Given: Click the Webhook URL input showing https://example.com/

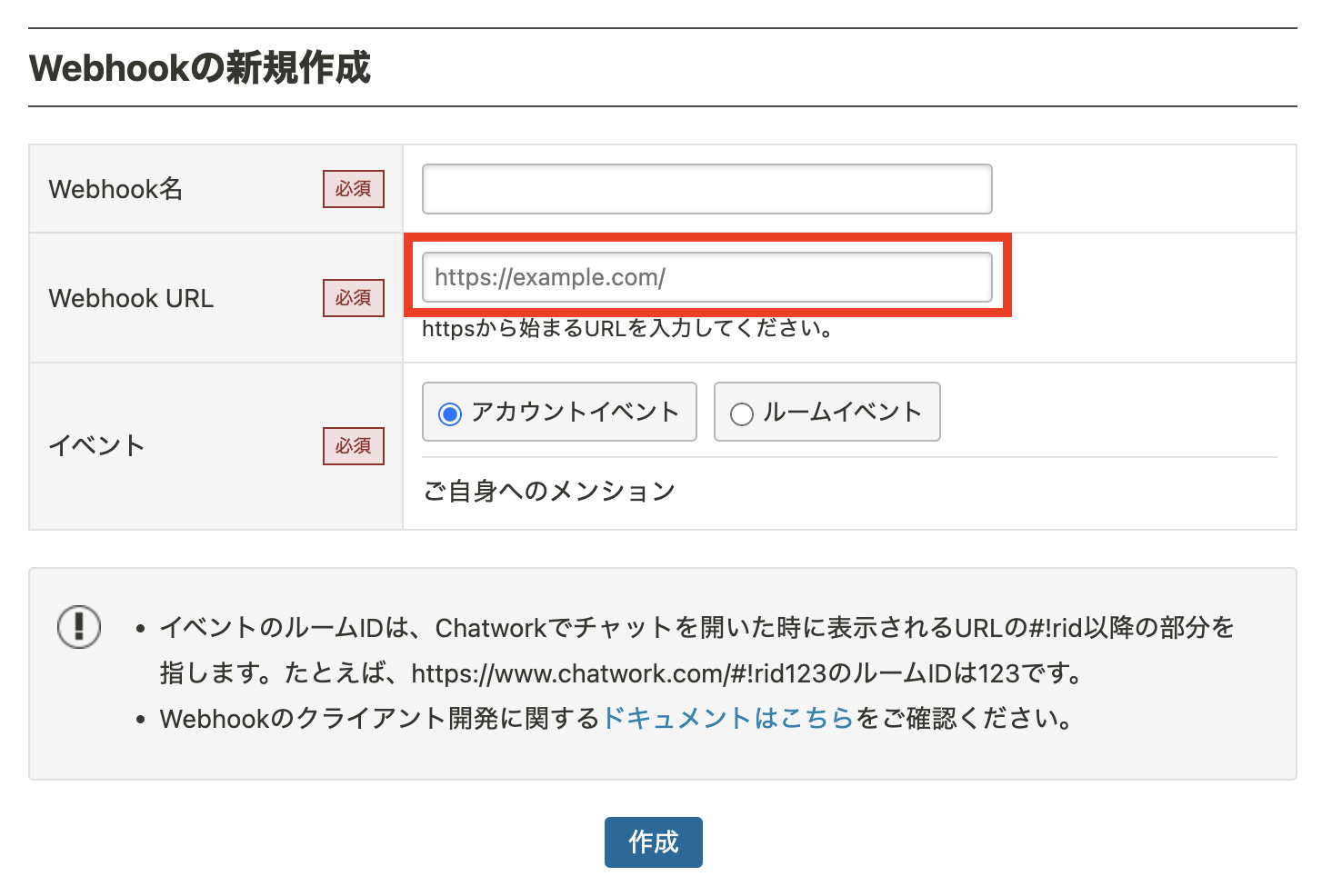Looking at the screenshot, I should click(706, 277).
